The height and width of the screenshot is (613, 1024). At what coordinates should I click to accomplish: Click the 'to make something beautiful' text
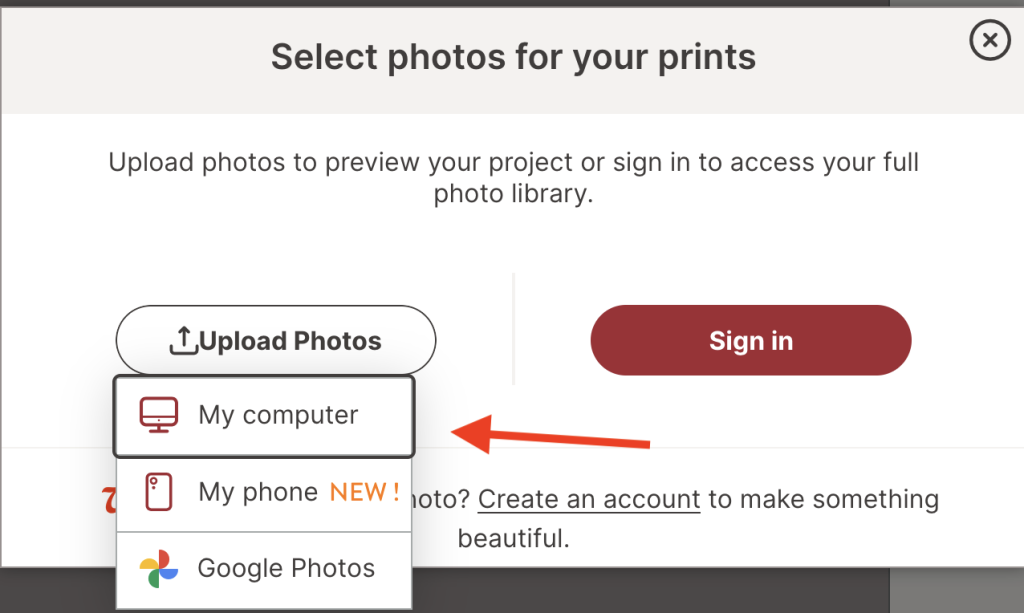824,498
